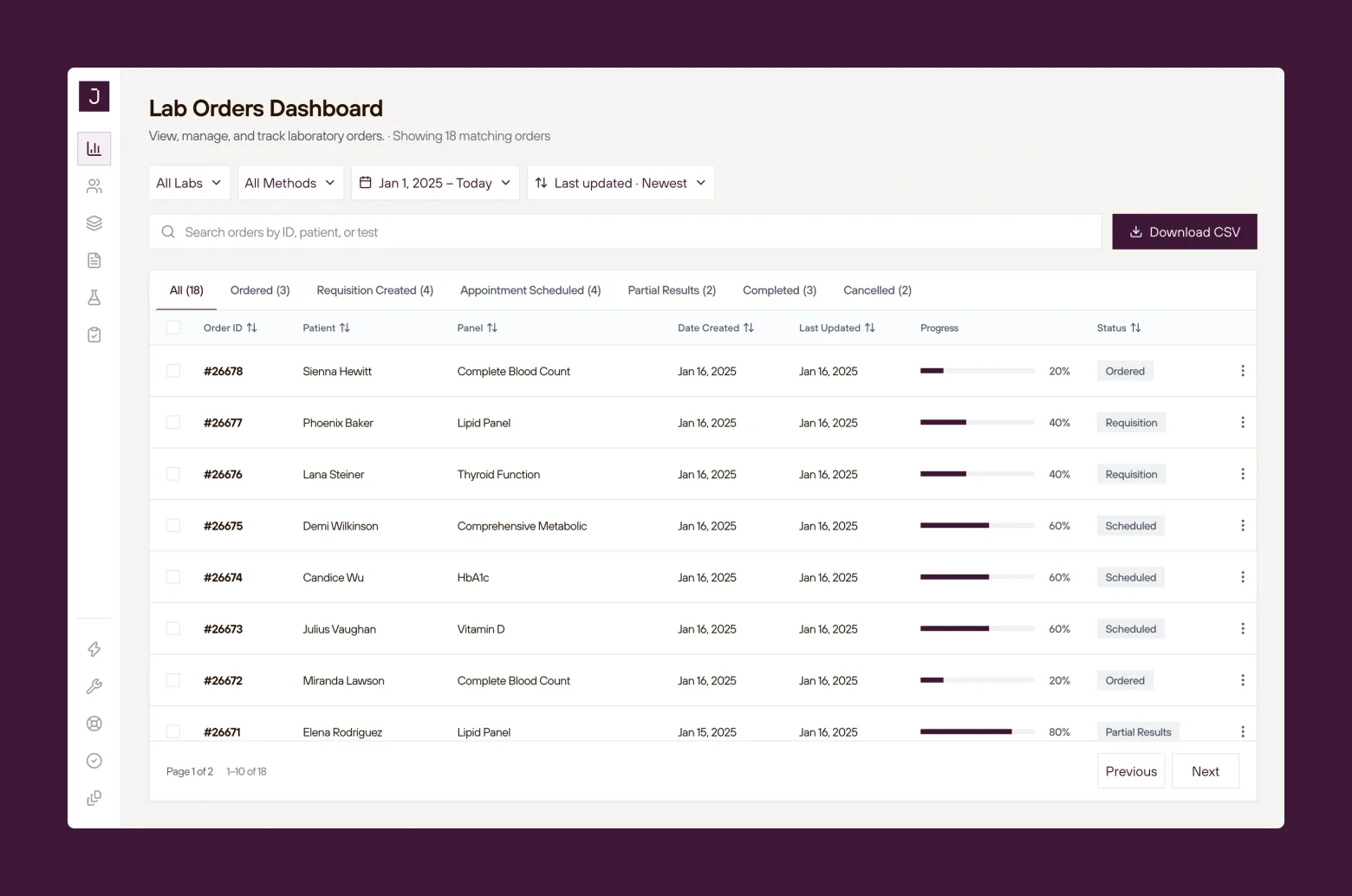
Task: Sort table by Patient column
Action: tap(327, 328)
